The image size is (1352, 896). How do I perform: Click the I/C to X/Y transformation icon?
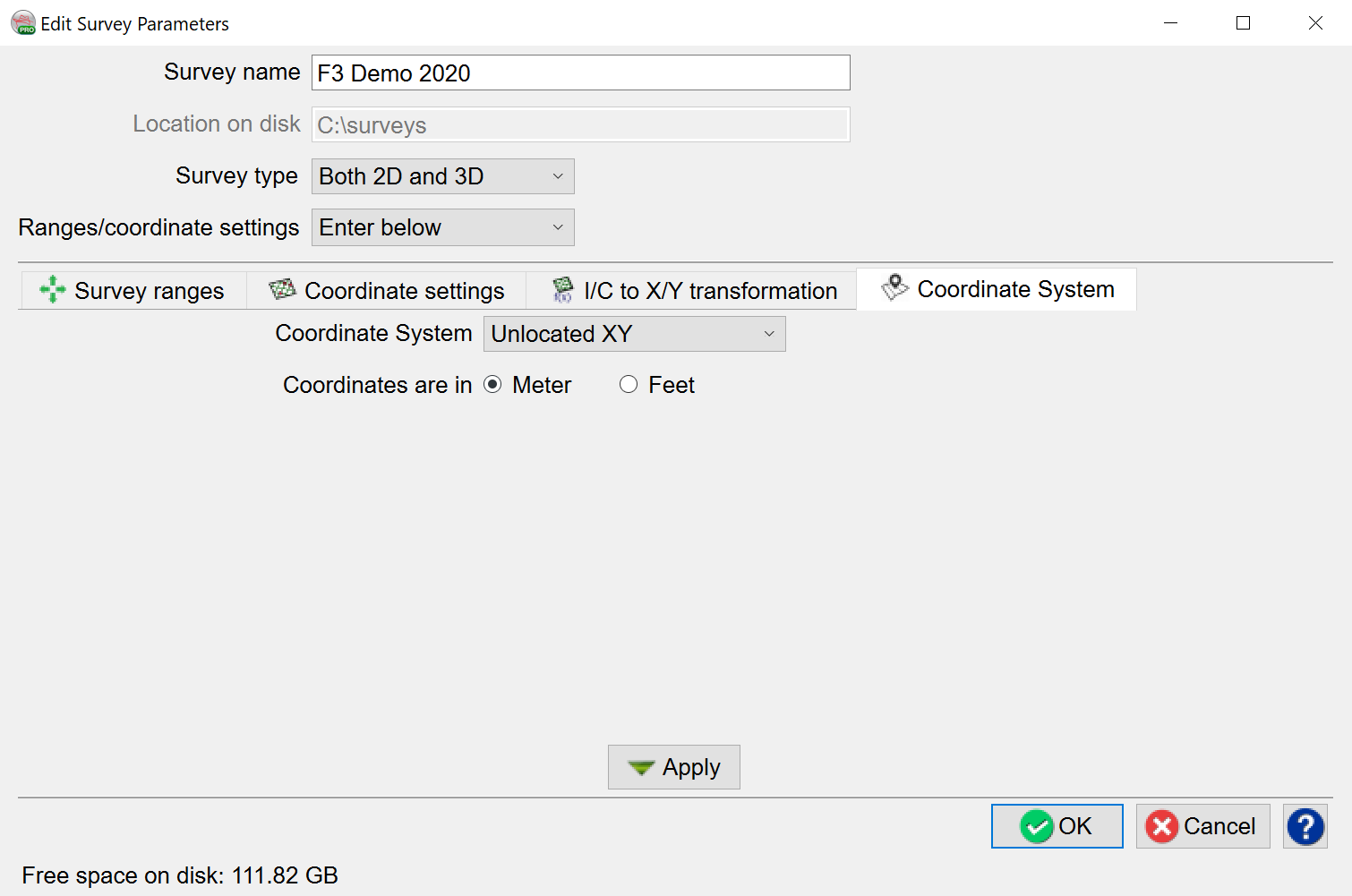click(x=562, y=289)
